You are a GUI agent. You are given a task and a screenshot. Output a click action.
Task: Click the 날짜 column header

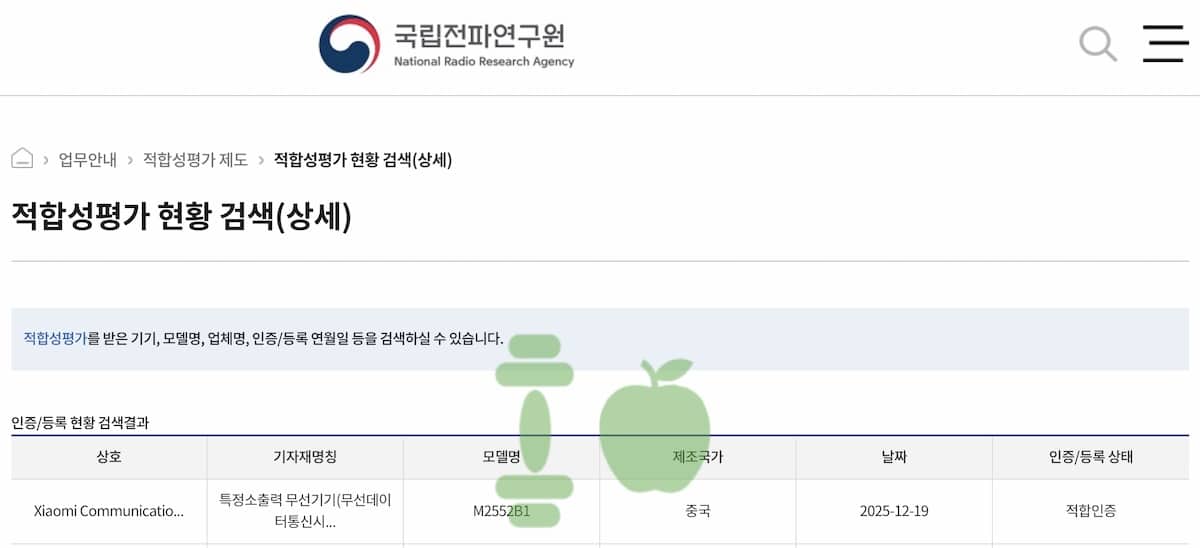pos(894,457)
